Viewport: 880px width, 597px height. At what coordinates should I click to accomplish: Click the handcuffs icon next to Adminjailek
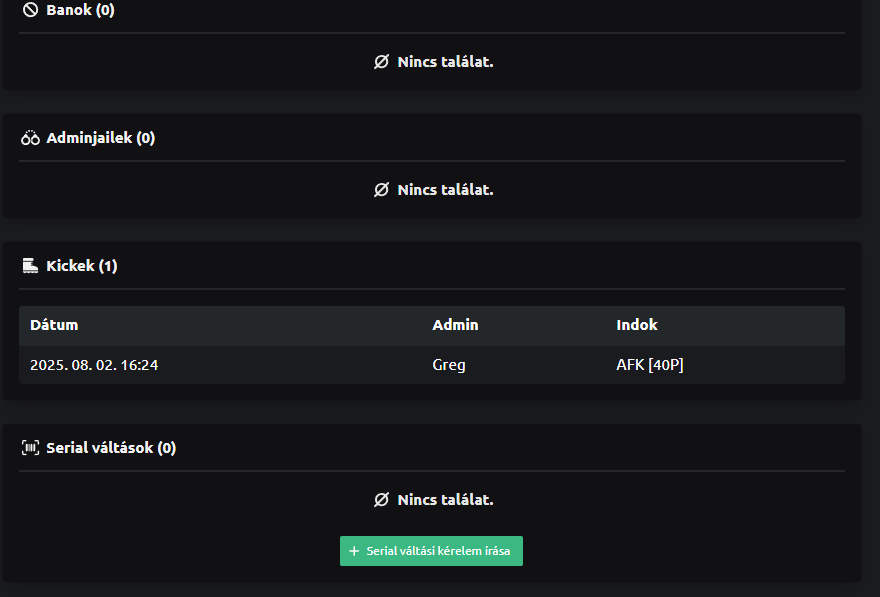tap(30, 138)
